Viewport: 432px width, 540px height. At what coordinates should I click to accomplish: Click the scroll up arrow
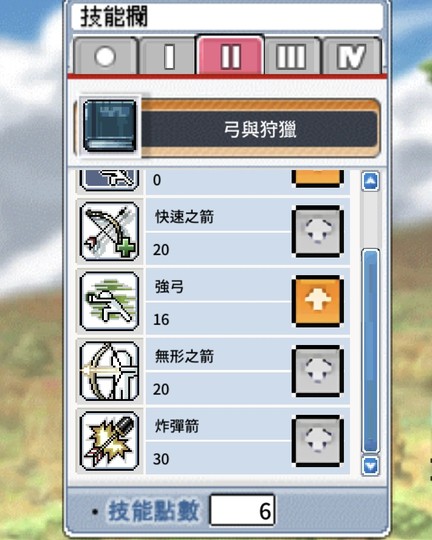[370, 181]
